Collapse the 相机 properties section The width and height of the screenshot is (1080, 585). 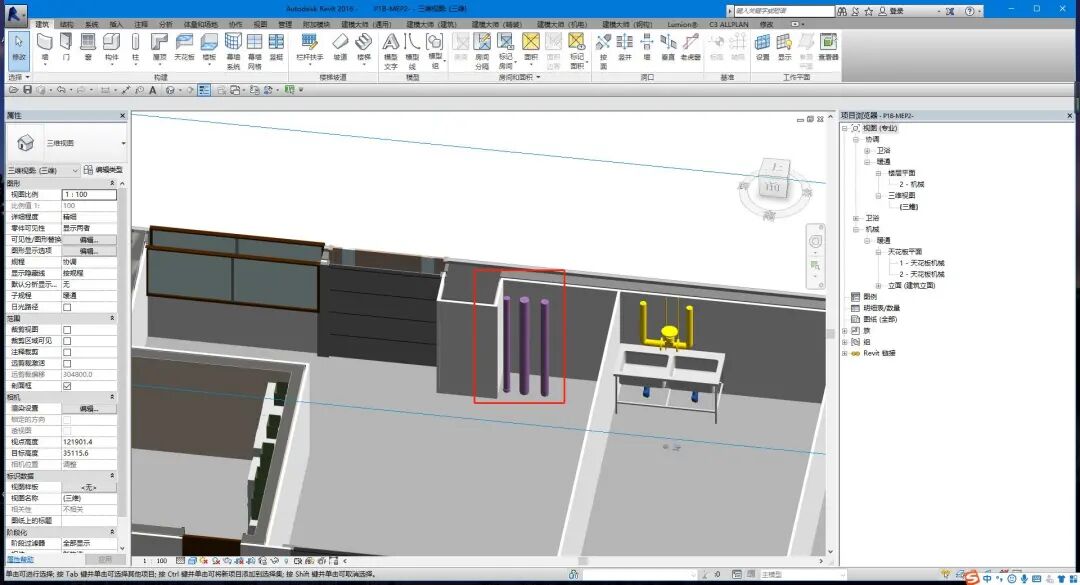[112, 397]
